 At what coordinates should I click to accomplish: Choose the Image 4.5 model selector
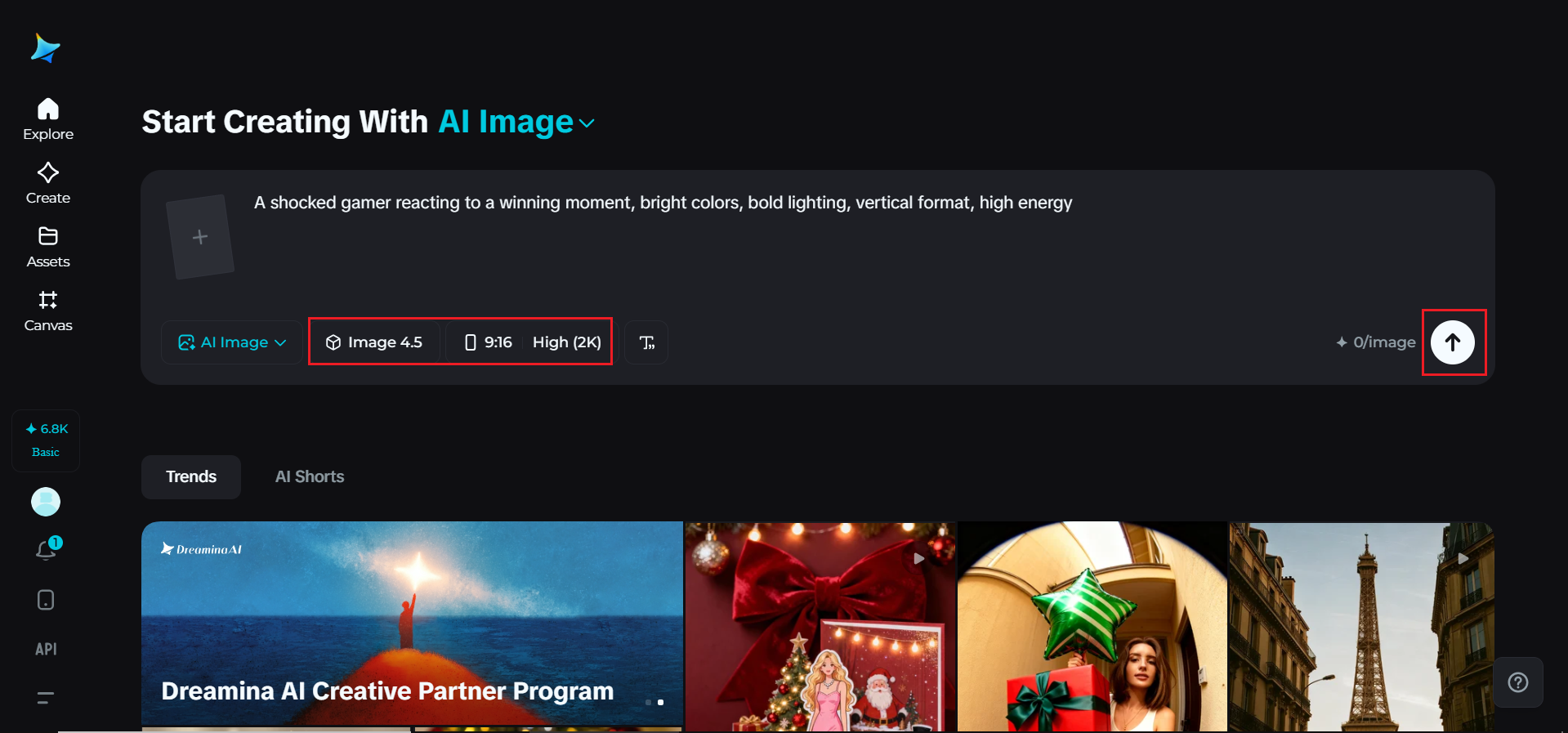click(374, 342)
